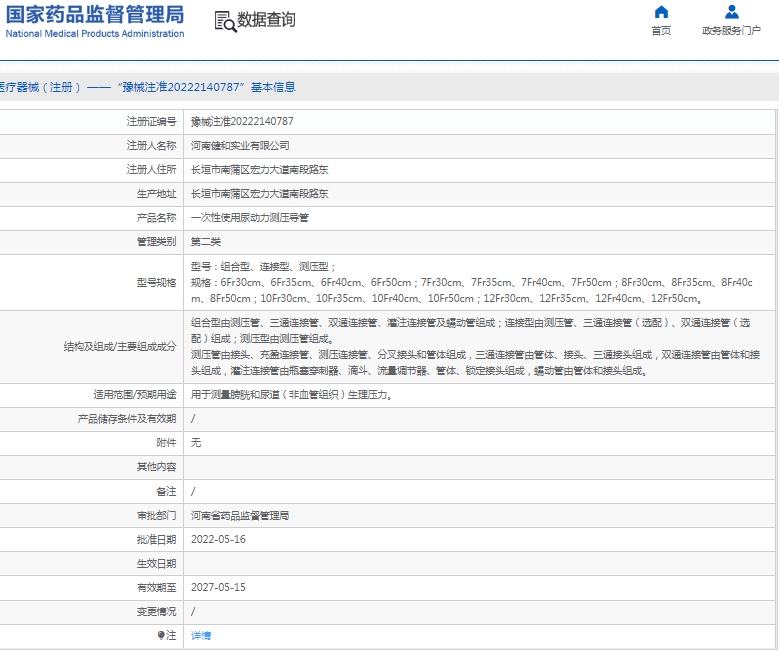Select the registrant name 河南健和实业有限公司
779x651 pixels.
tap(240, 146)
